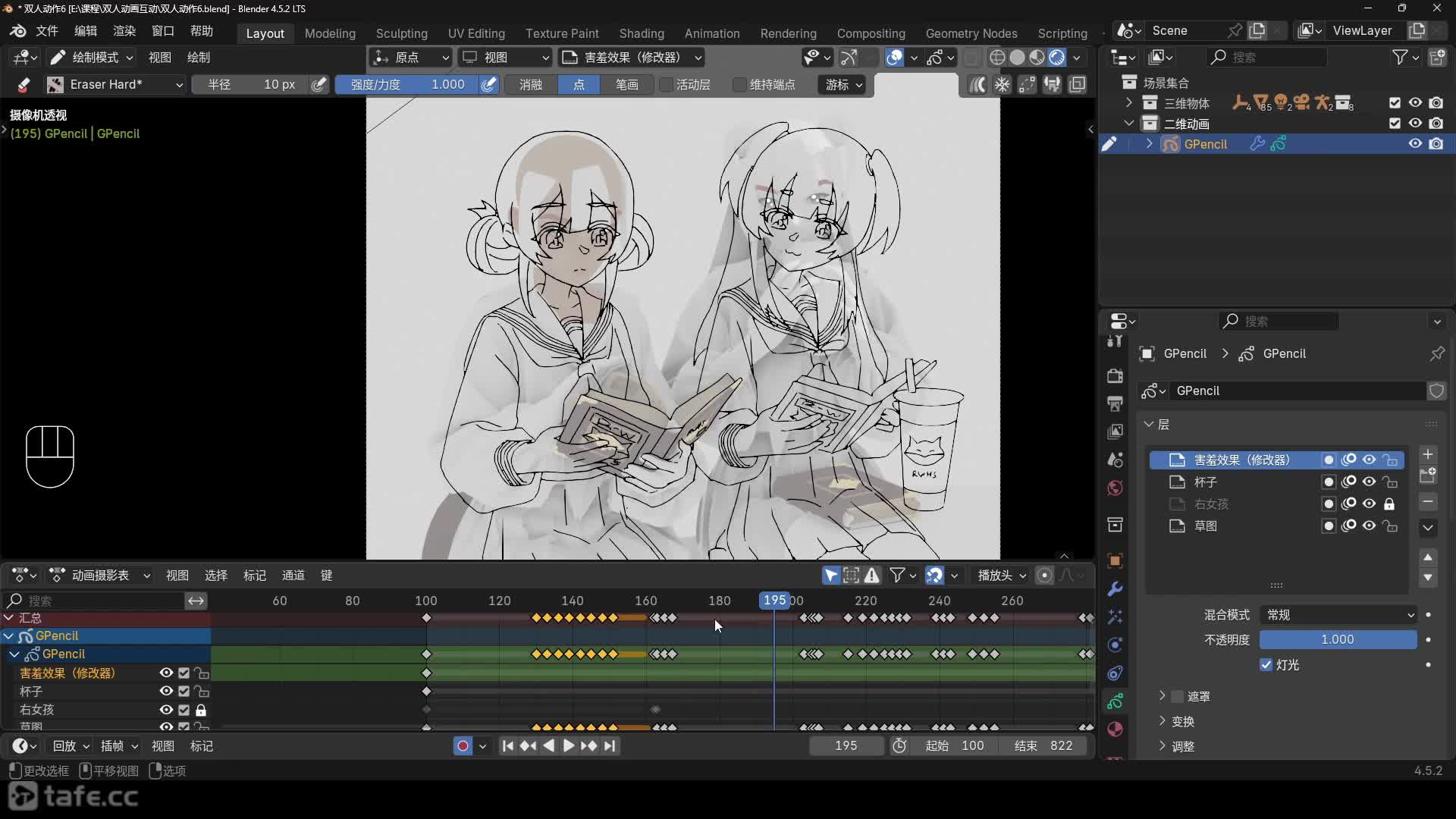Disable the 灯光 checkbox
The width and height of the screenshot is (1456, 819).
[x=1266, y=665]
